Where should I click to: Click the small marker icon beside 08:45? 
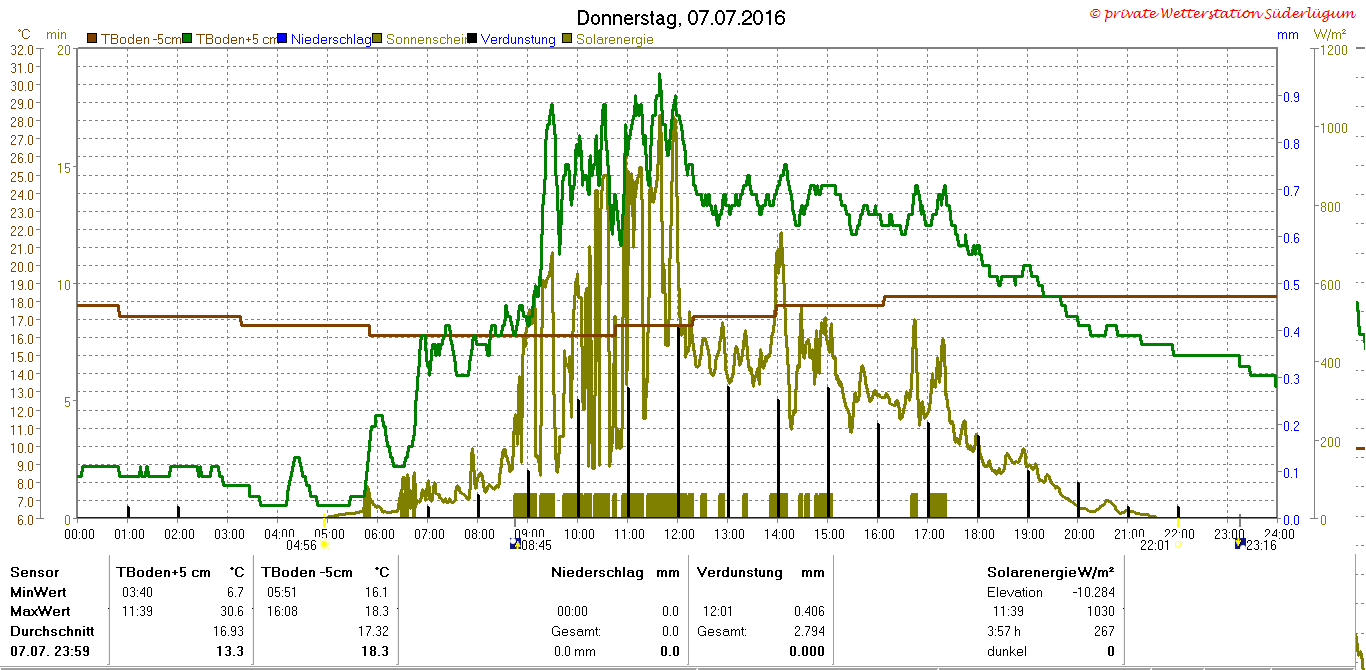(x=514, y=545)
